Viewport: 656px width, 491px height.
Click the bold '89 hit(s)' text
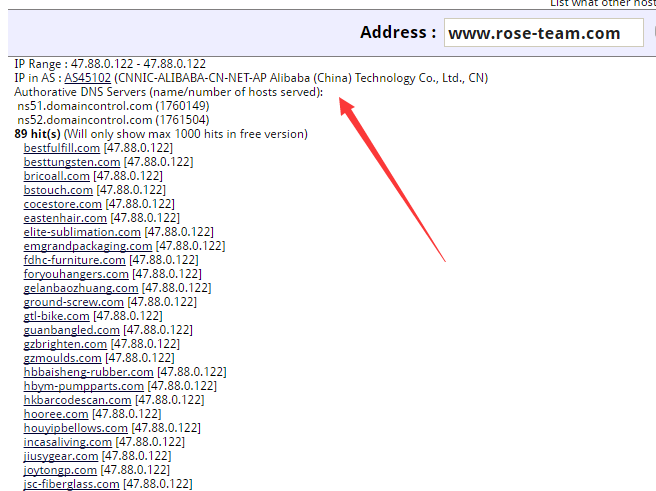pos(37,134)
